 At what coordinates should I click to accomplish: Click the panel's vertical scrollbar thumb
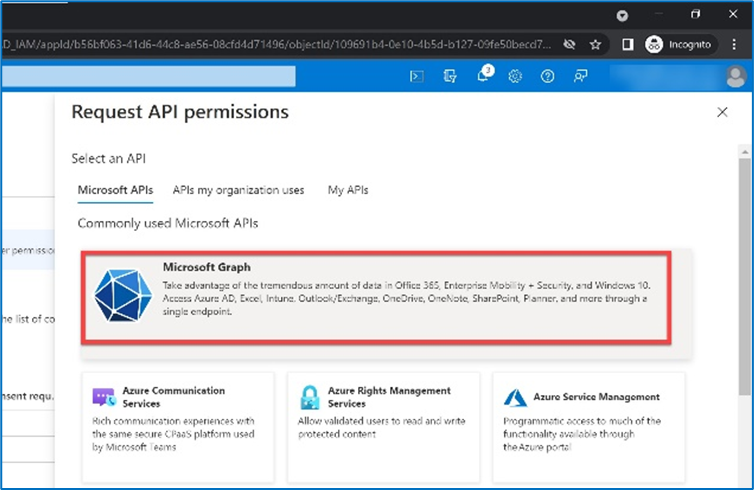745,276
